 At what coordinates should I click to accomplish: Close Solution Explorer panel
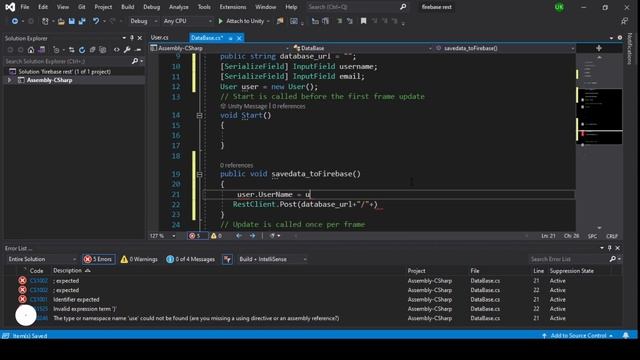point(140,38)
